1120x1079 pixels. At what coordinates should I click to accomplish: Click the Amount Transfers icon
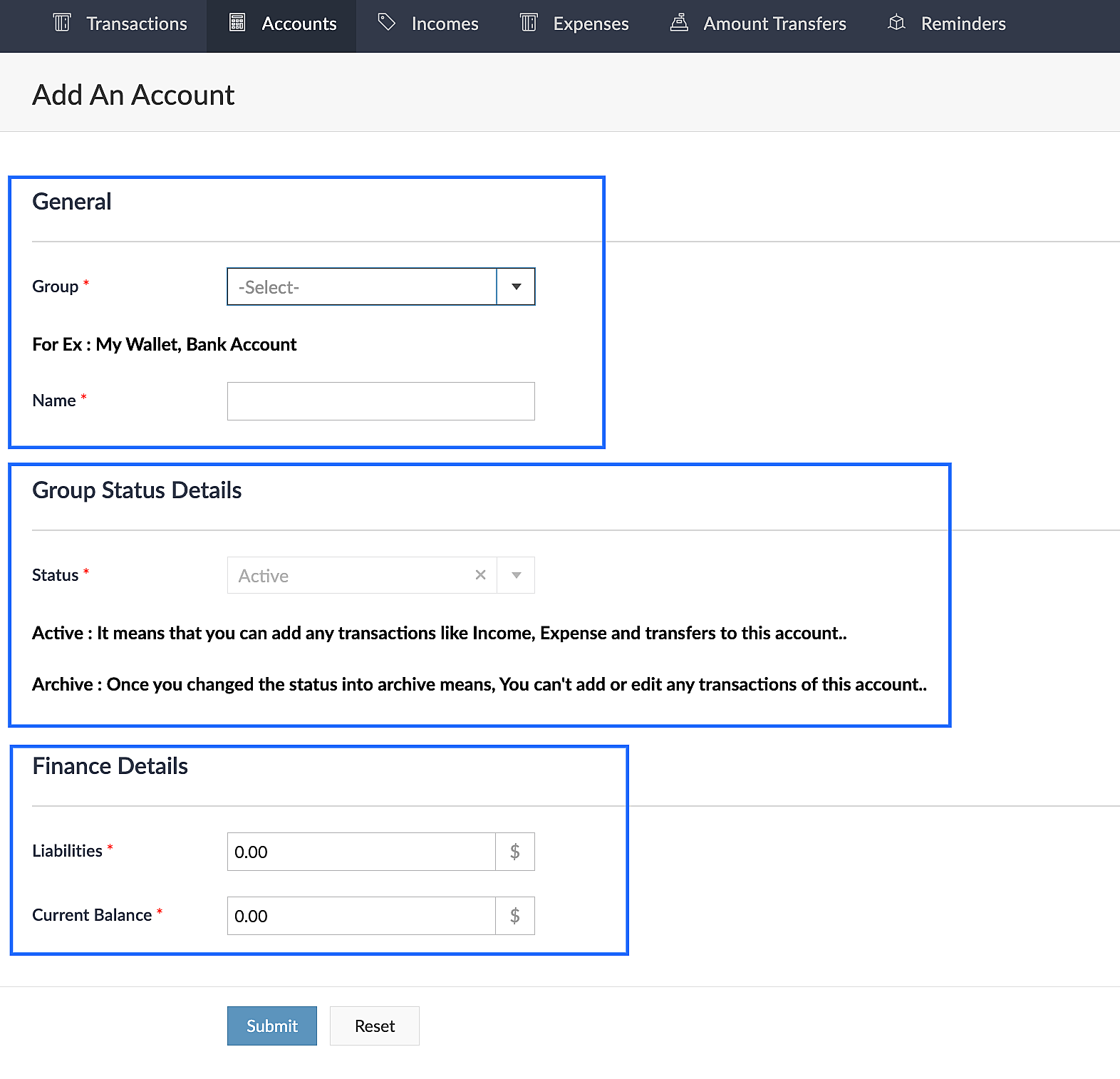click(679, 23)
